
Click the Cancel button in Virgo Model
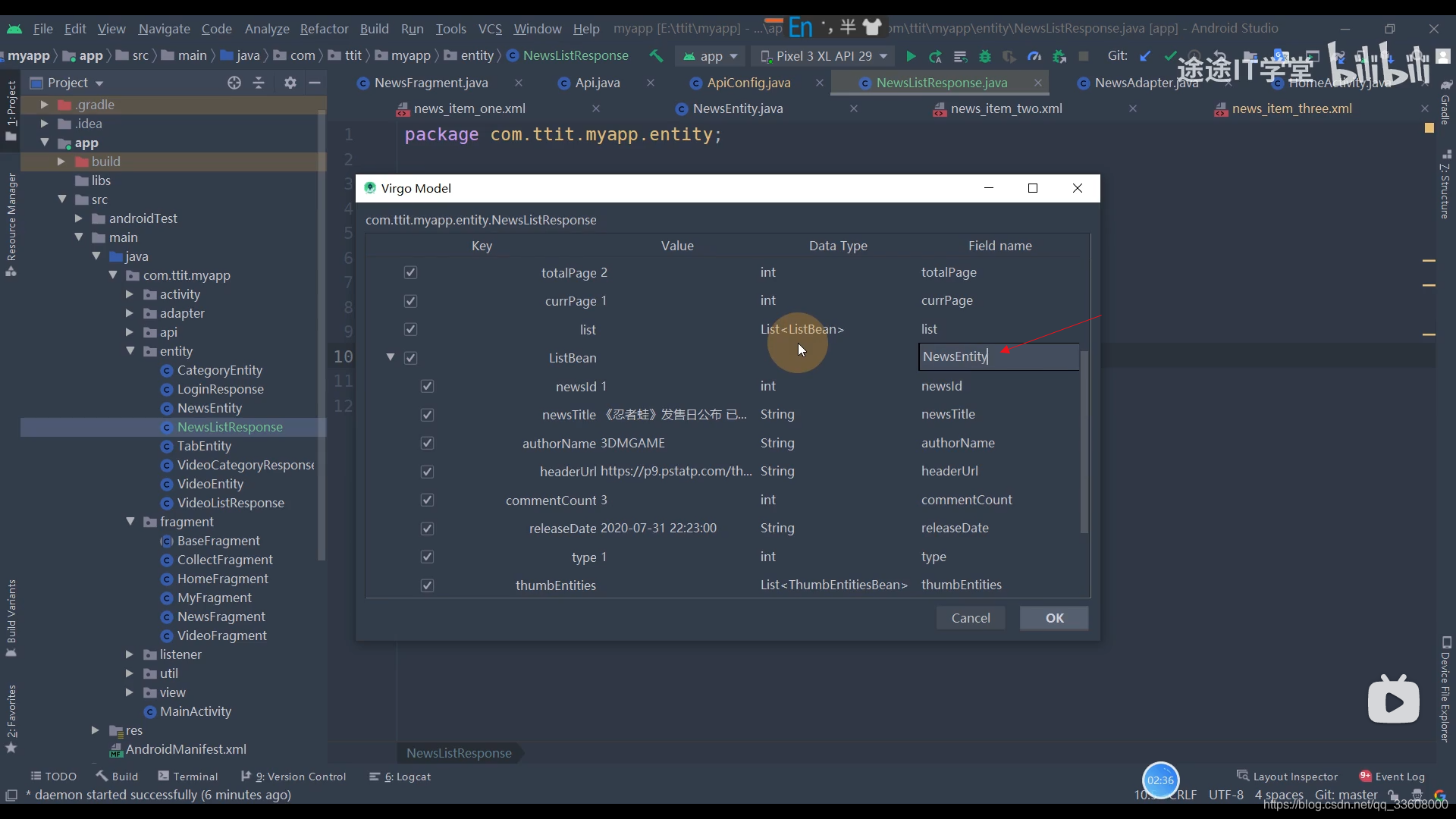point(971,617)
